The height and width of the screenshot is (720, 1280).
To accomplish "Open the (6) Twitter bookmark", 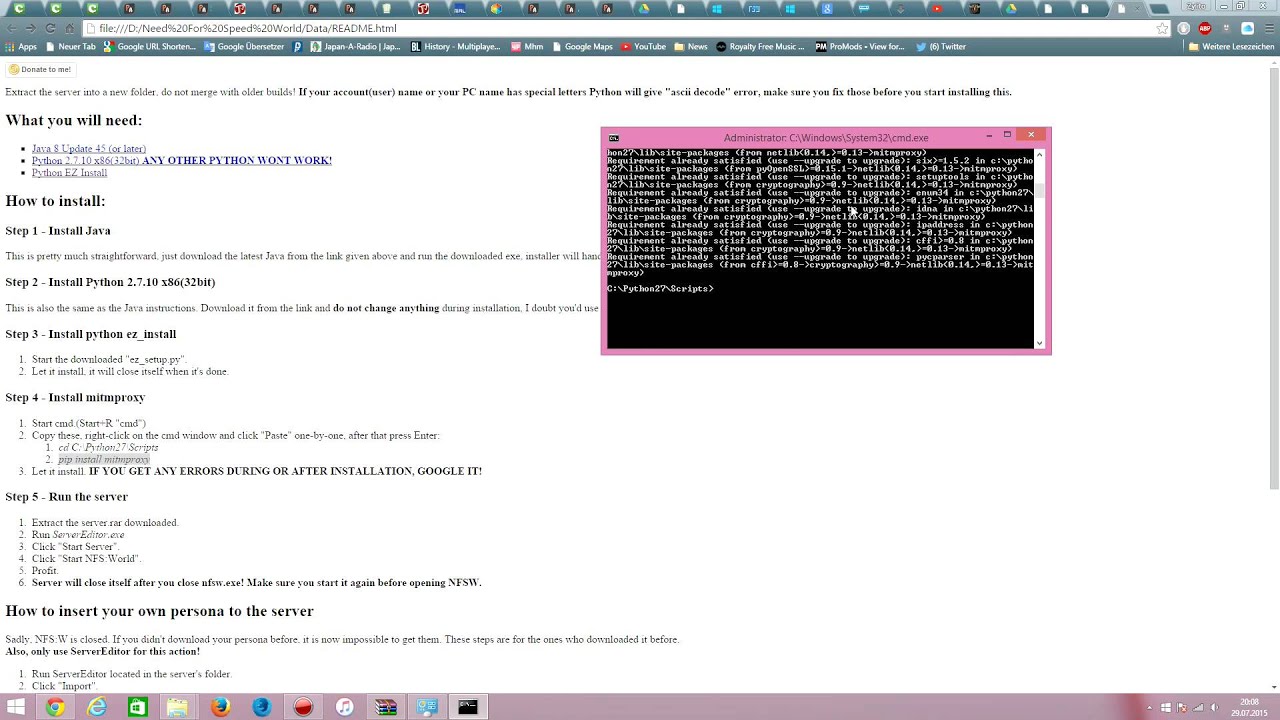I will click(x=940, y=46).
